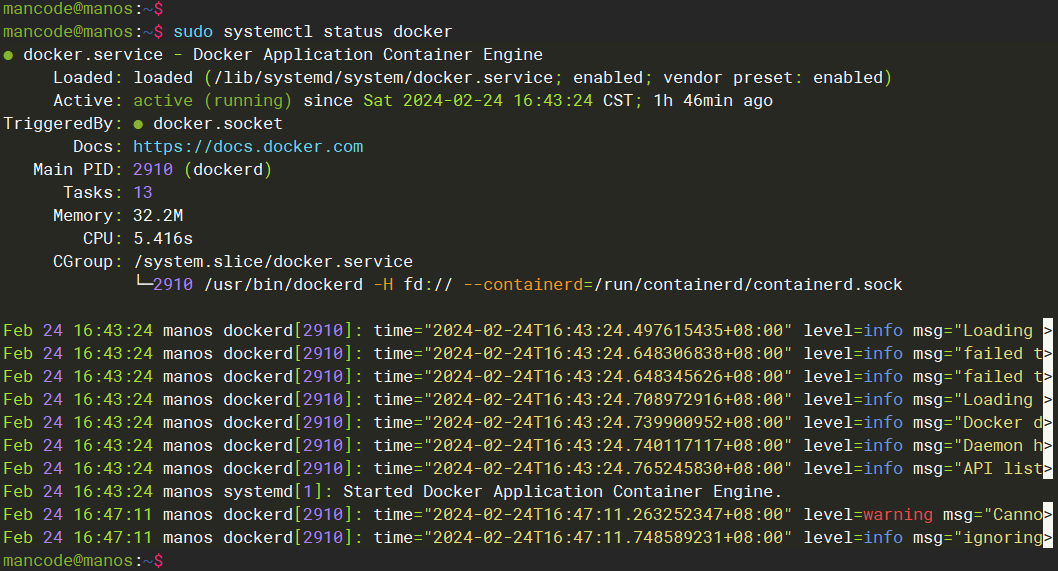Click the green status dot beside docker.service
The height and width of the screenshot is (571, 1058).
coord(8,55)
